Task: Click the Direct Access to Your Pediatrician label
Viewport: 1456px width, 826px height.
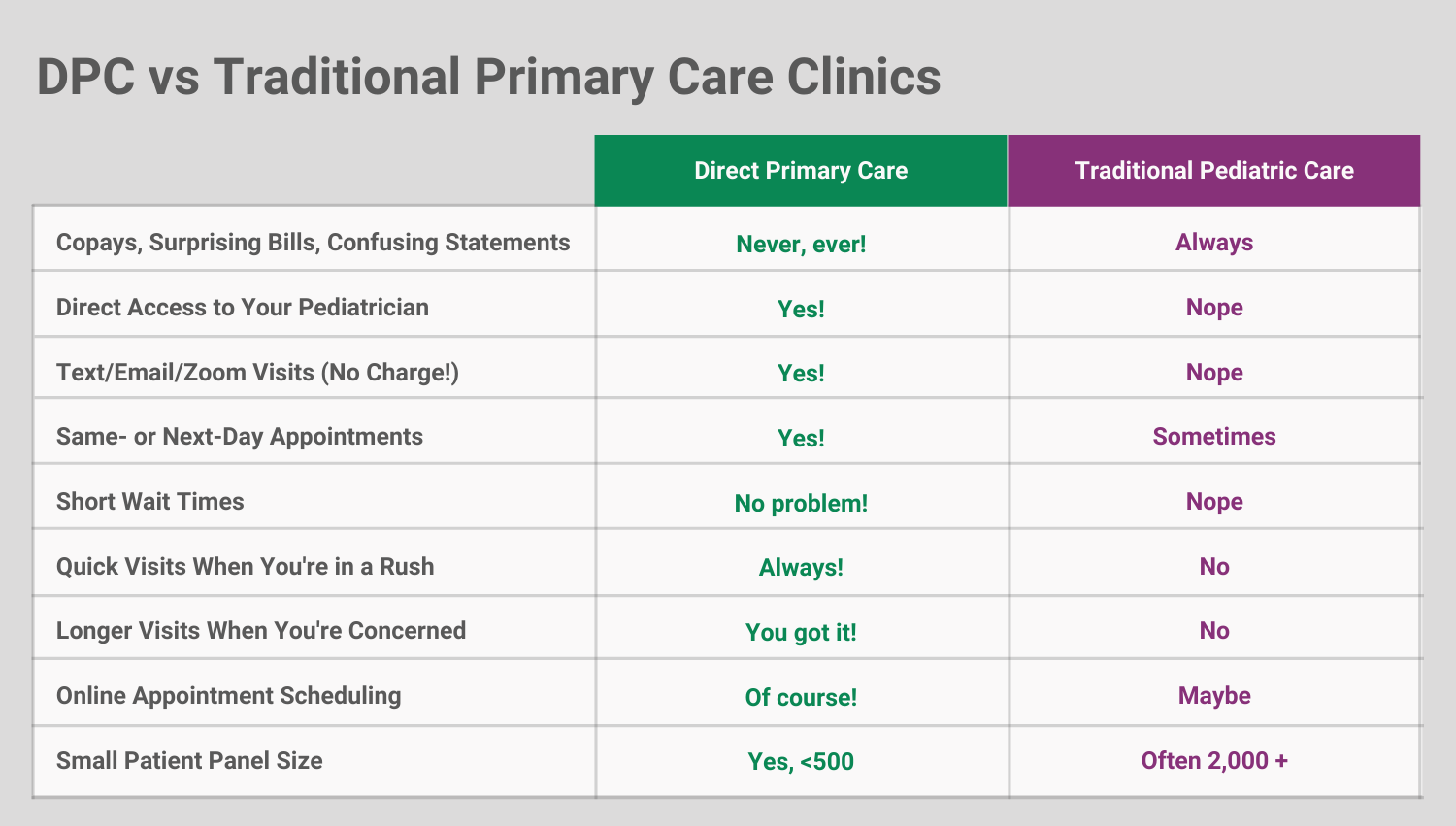Action: 243,308
